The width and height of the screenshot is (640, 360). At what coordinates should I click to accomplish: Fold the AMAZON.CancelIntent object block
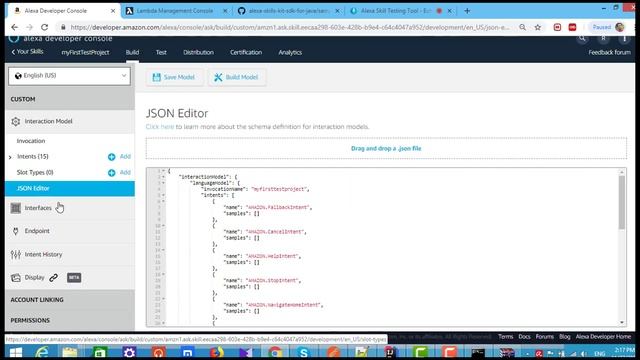click(x=164, y=226)
